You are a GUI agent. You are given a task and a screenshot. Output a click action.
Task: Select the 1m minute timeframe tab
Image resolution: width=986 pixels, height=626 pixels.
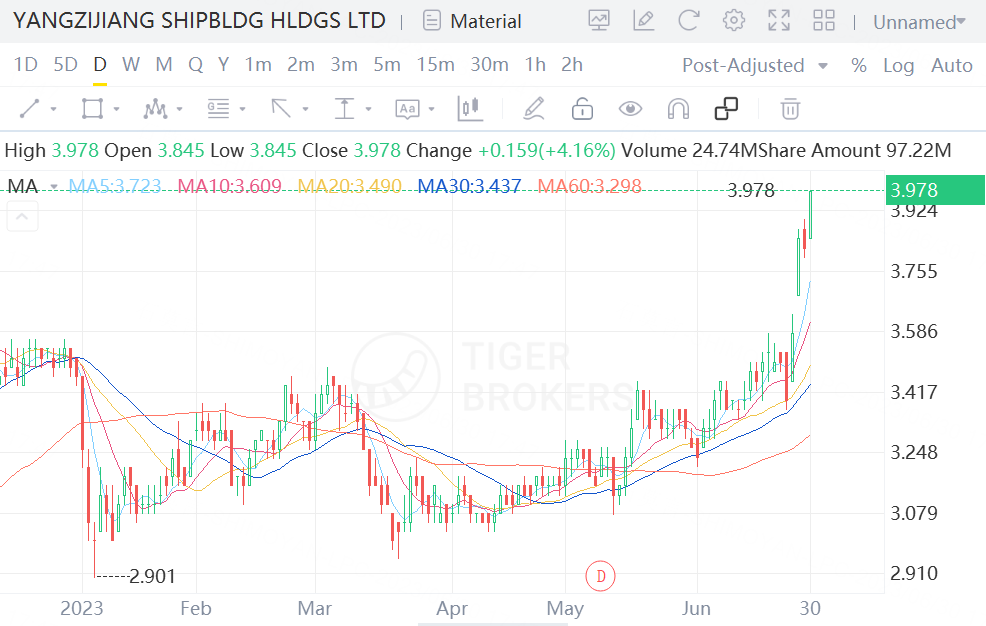[x=258, y=64]
